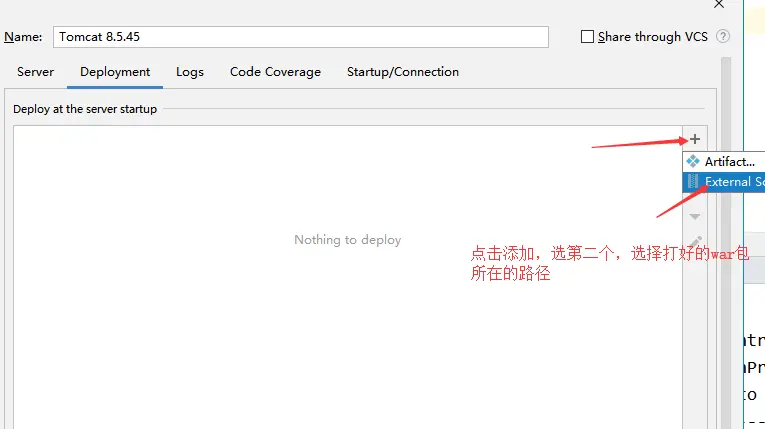The width and height of the screenshot is (765, 429).
Task: Click the Name input field
Action: tap(301, 37)
